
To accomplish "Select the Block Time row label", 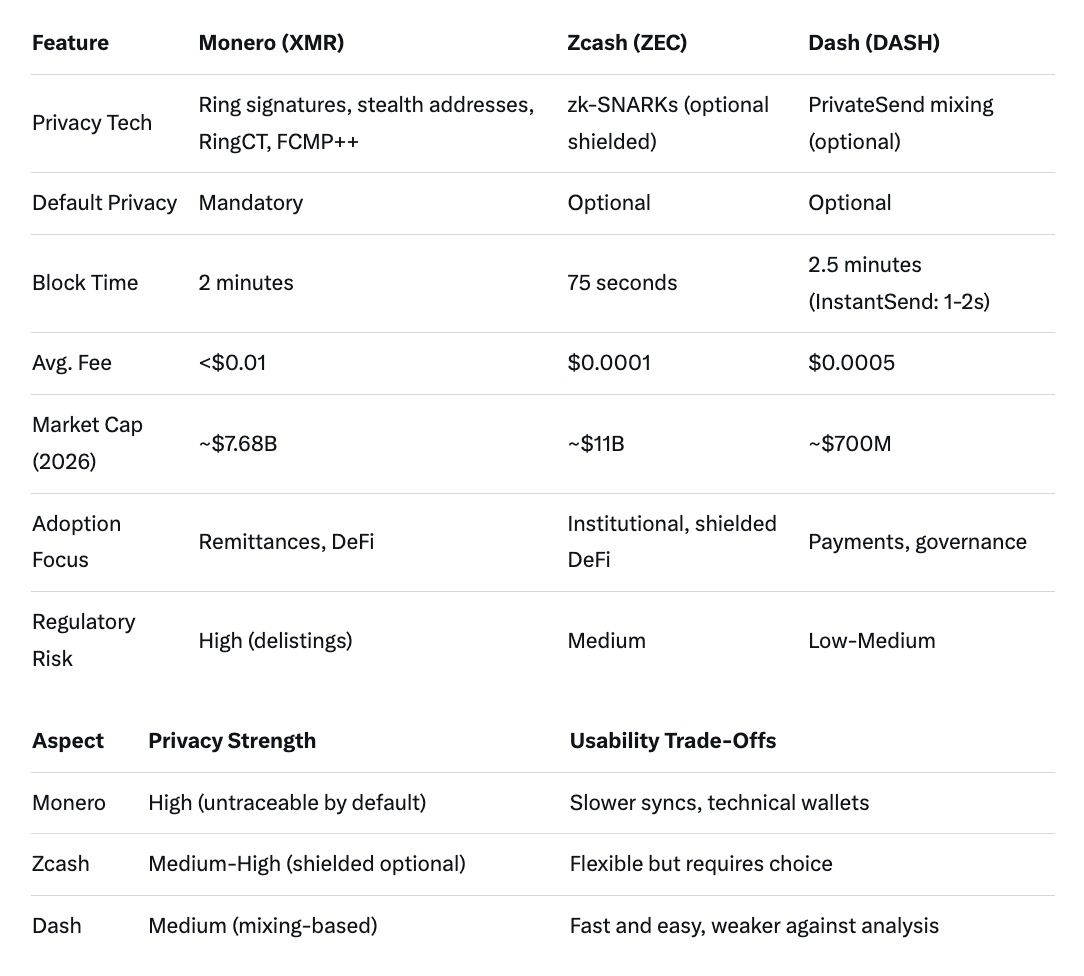I will pos(85,283).
